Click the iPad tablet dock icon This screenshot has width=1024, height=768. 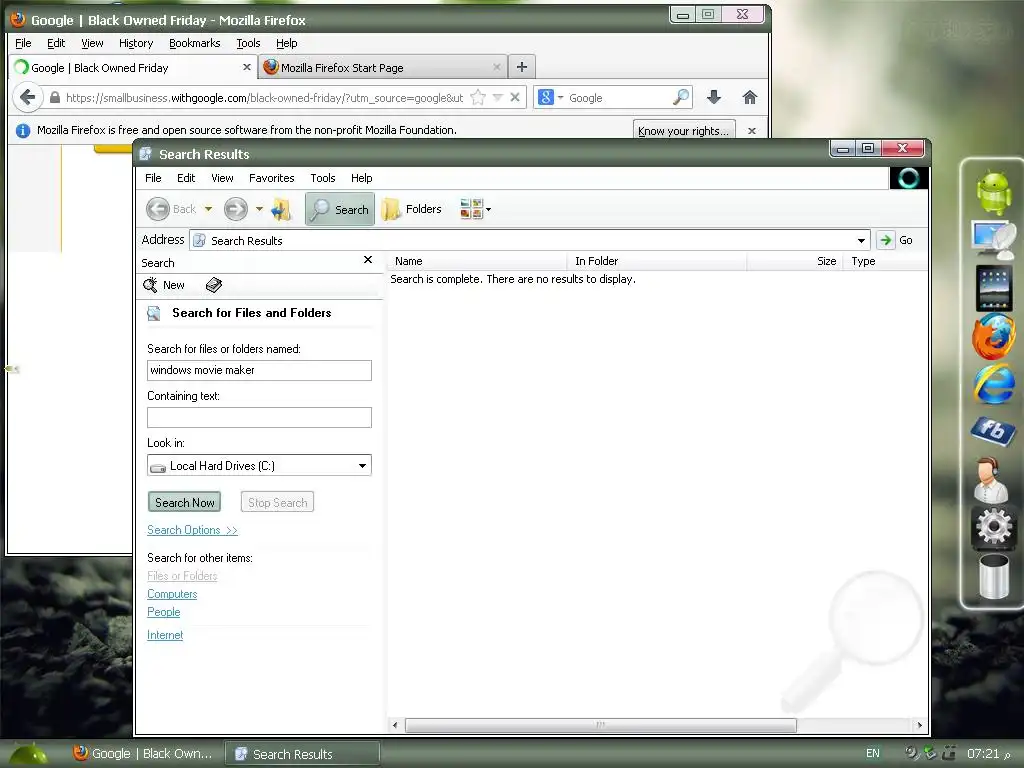pos(994,288)
